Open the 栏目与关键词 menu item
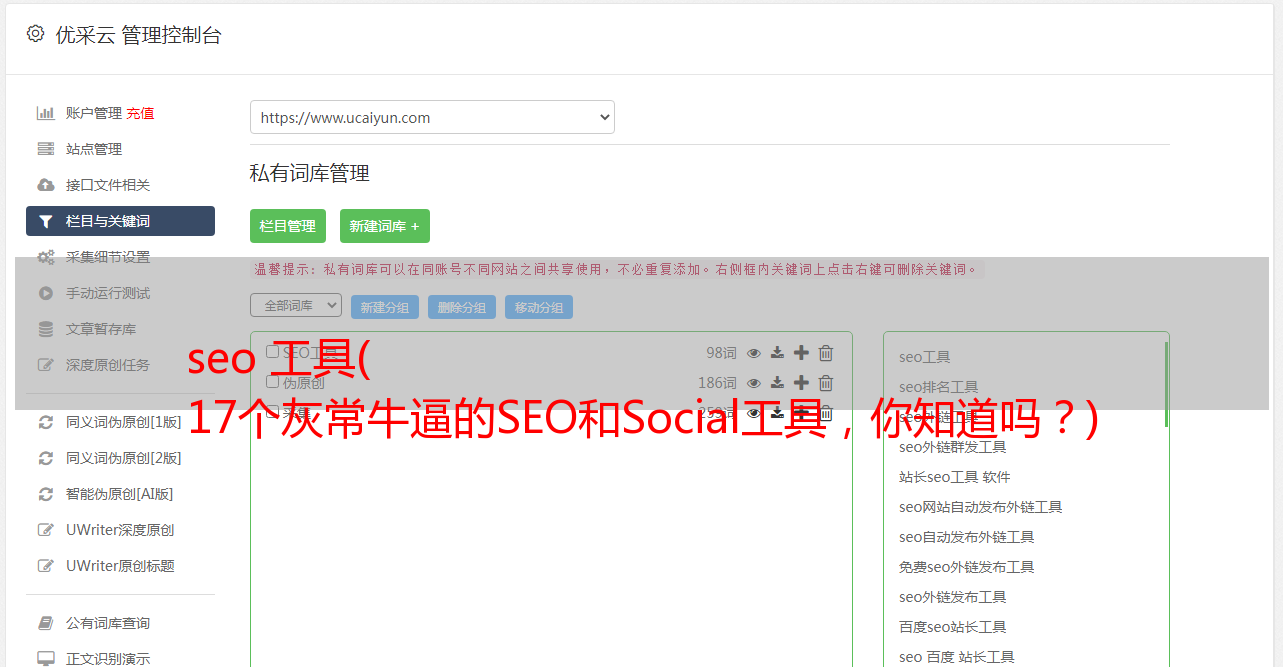Viewport: 1283px width, 667px height. point(120,221)
